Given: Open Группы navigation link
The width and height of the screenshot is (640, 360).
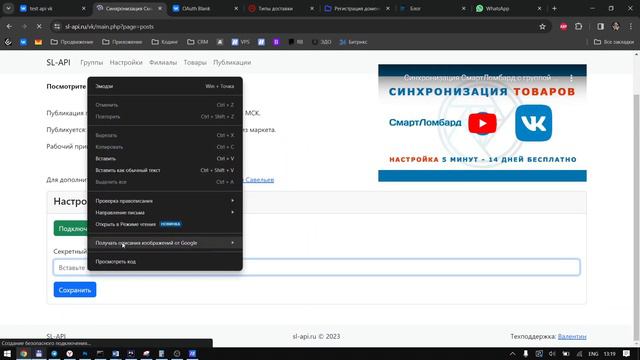Looking at the screenshot, I should tap(91, 62).
